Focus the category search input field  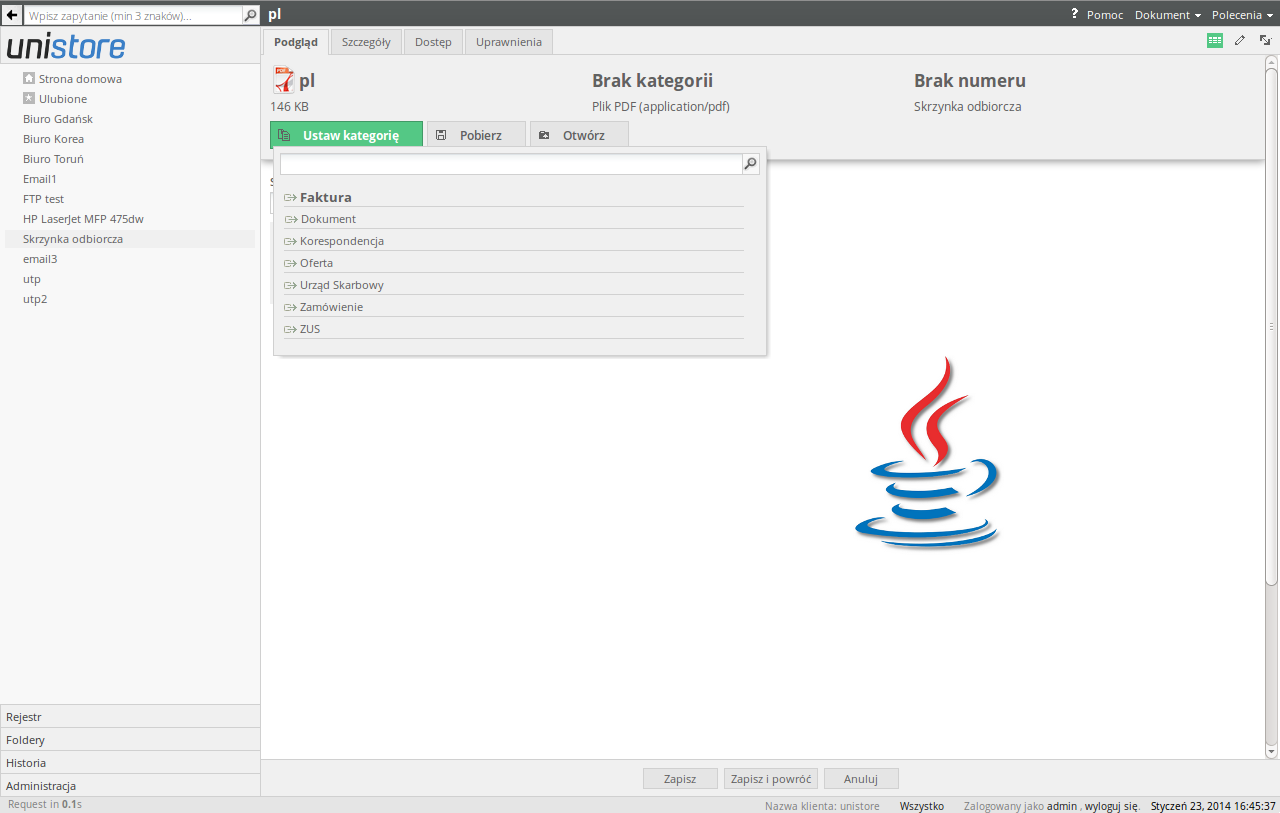point(511,164)
